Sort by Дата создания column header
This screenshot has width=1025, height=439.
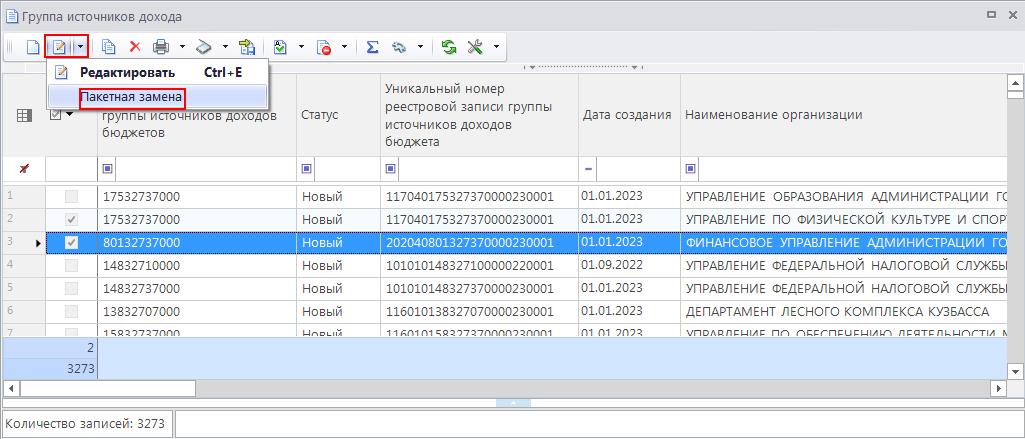(x=630, y=115)
